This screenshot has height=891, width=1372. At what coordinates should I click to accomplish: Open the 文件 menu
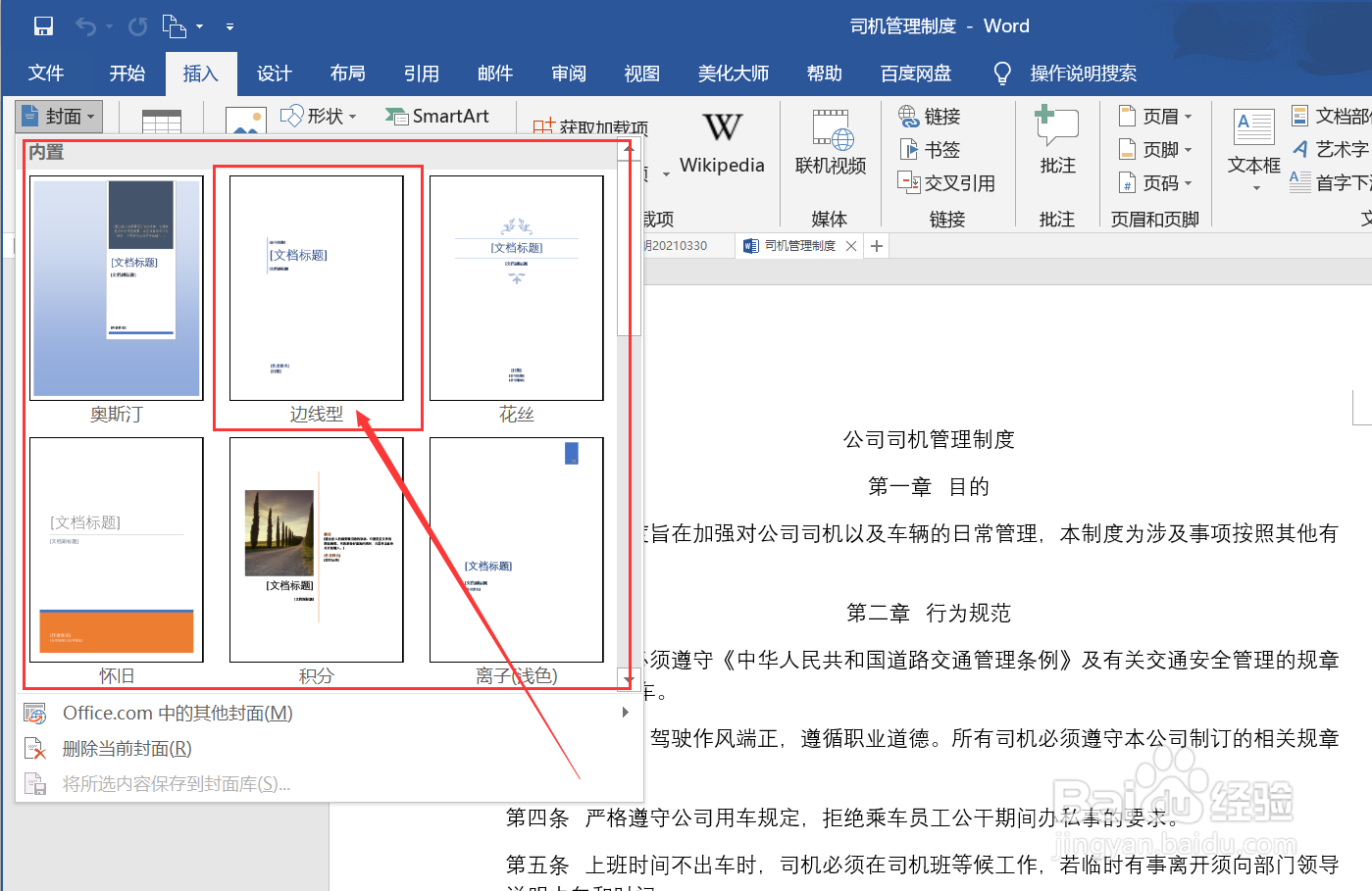45,73
